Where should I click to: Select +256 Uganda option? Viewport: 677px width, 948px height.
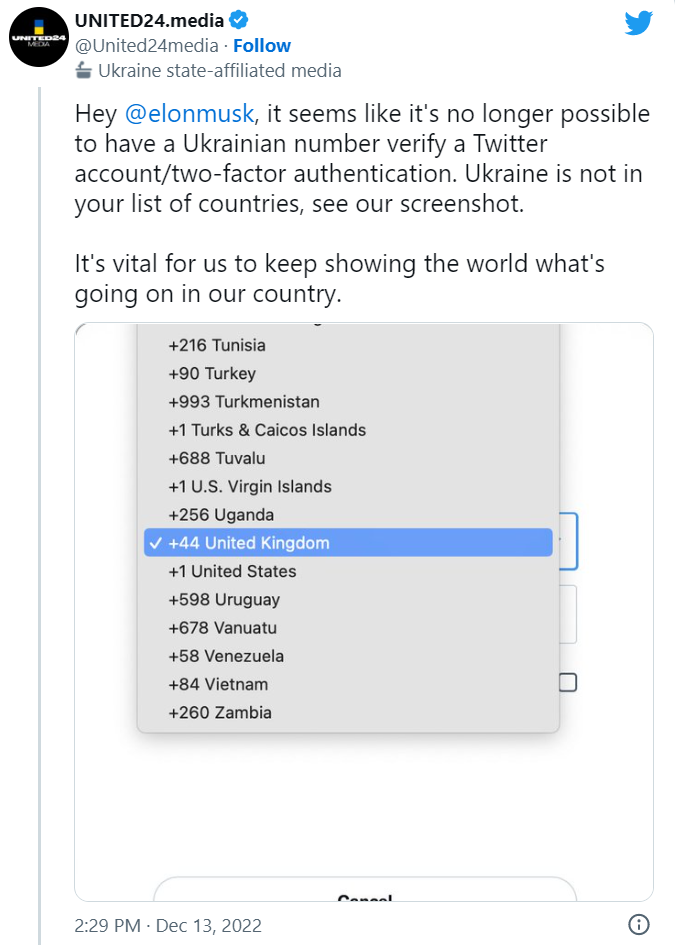[x=221, y=515]
